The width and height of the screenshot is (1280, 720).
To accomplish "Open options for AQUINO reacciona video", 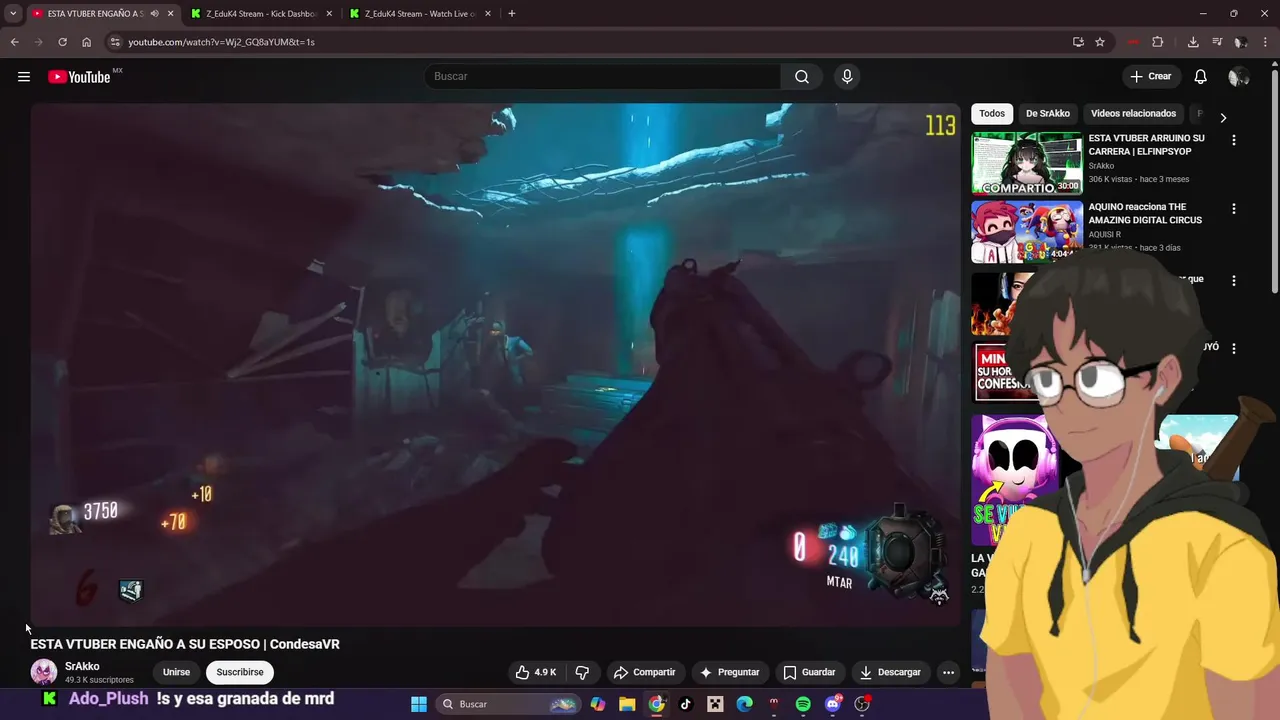I will (x=1234, y=209).
